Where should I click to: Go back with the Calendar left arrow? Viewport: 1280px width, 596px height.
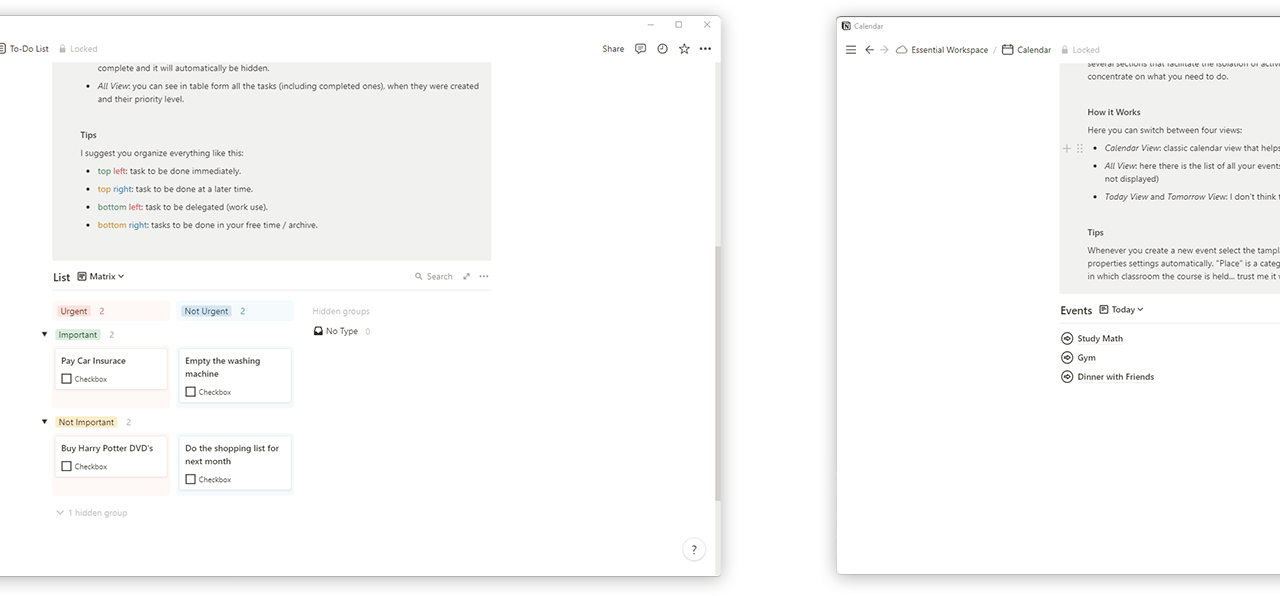coord(869,50)
